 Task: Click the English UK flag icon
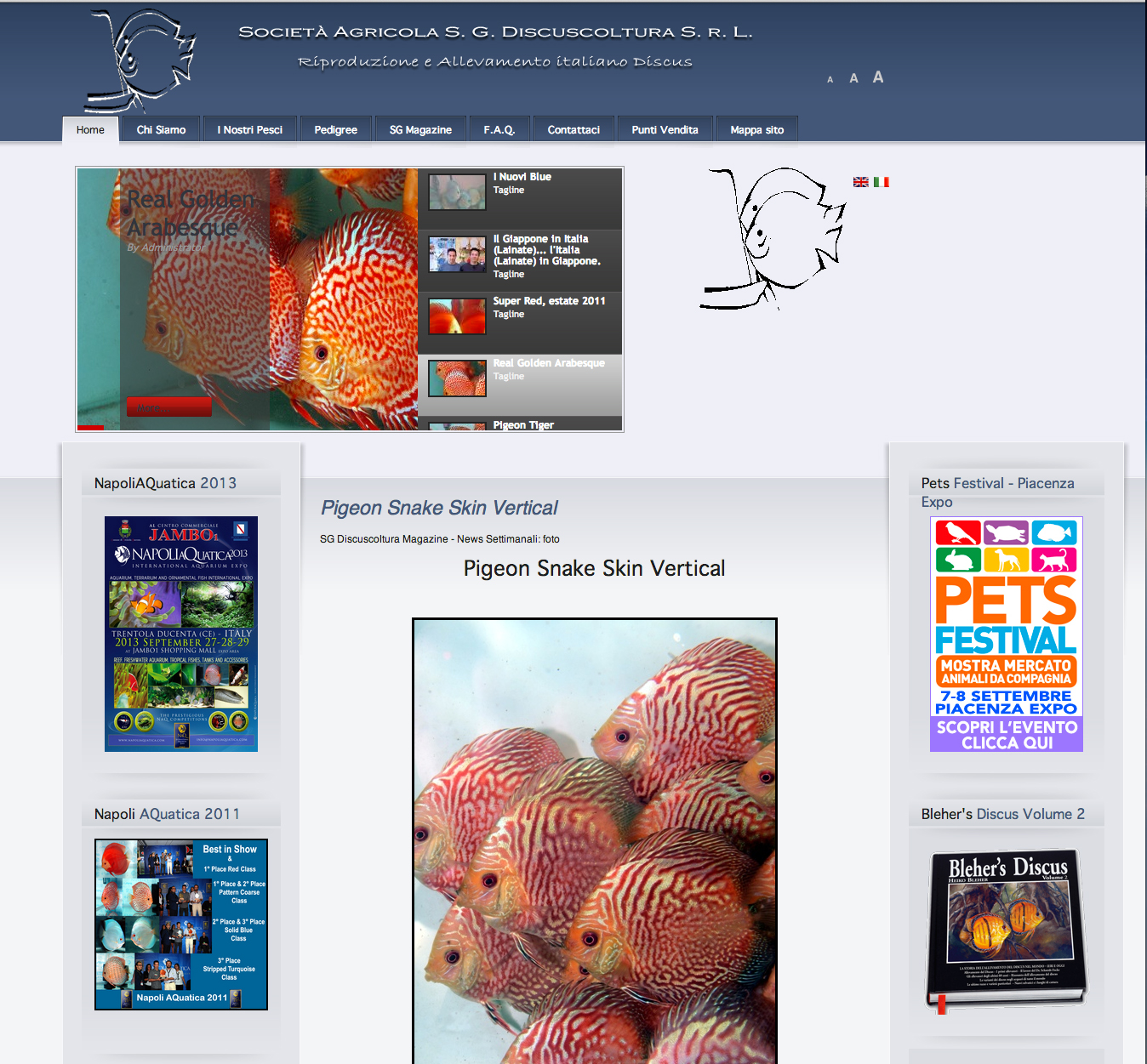860,182
